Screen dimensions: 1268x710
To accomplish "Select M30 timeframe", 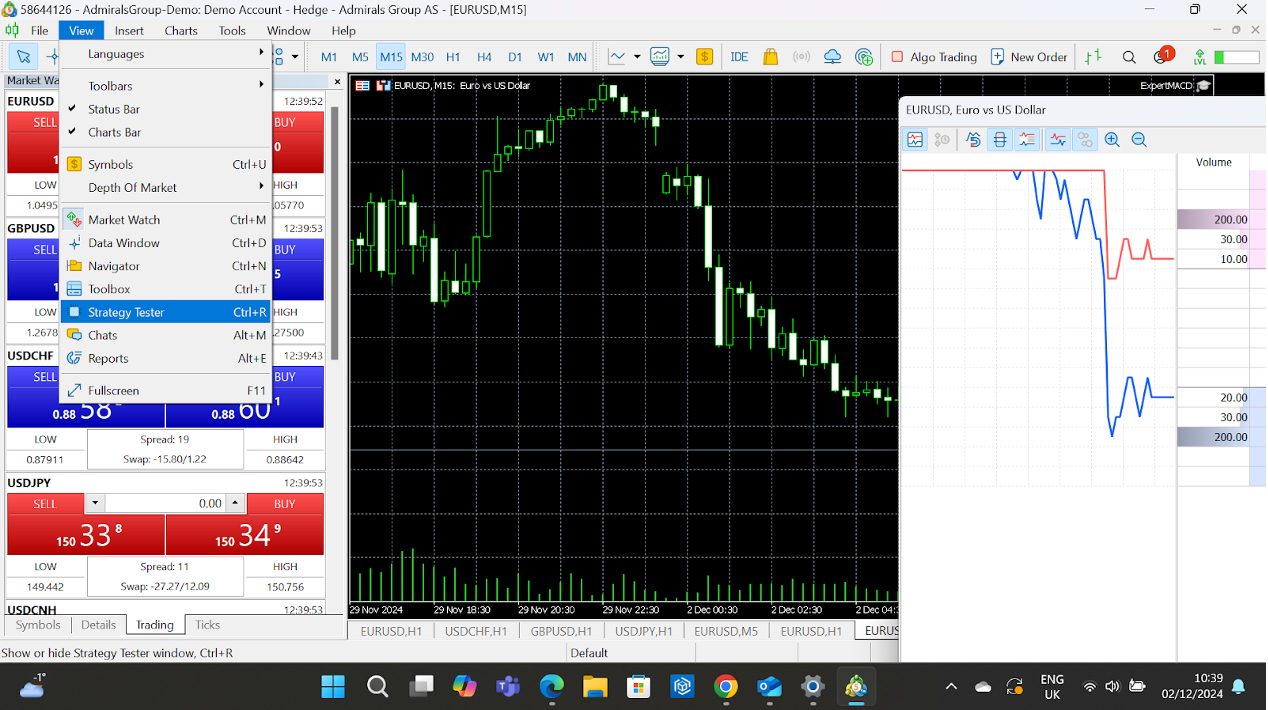I will tap(422, 57).
